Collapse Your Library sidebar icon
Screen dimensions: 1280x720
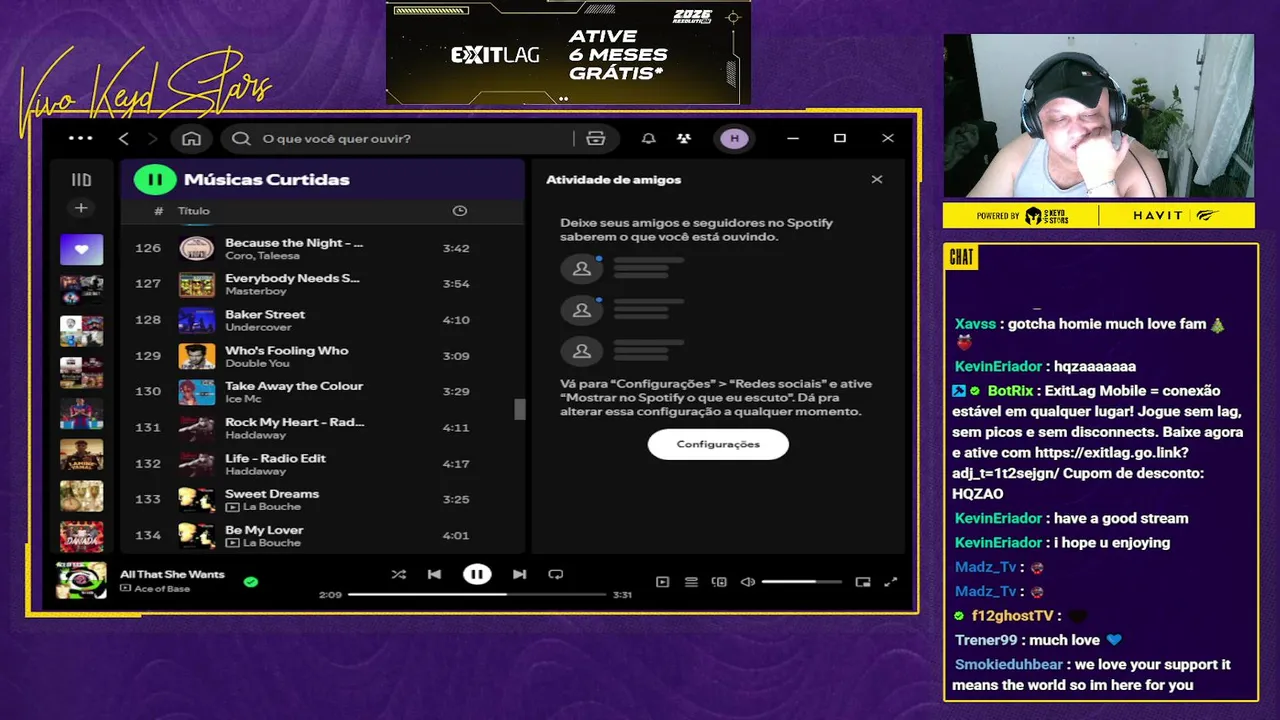pos(81,180)
